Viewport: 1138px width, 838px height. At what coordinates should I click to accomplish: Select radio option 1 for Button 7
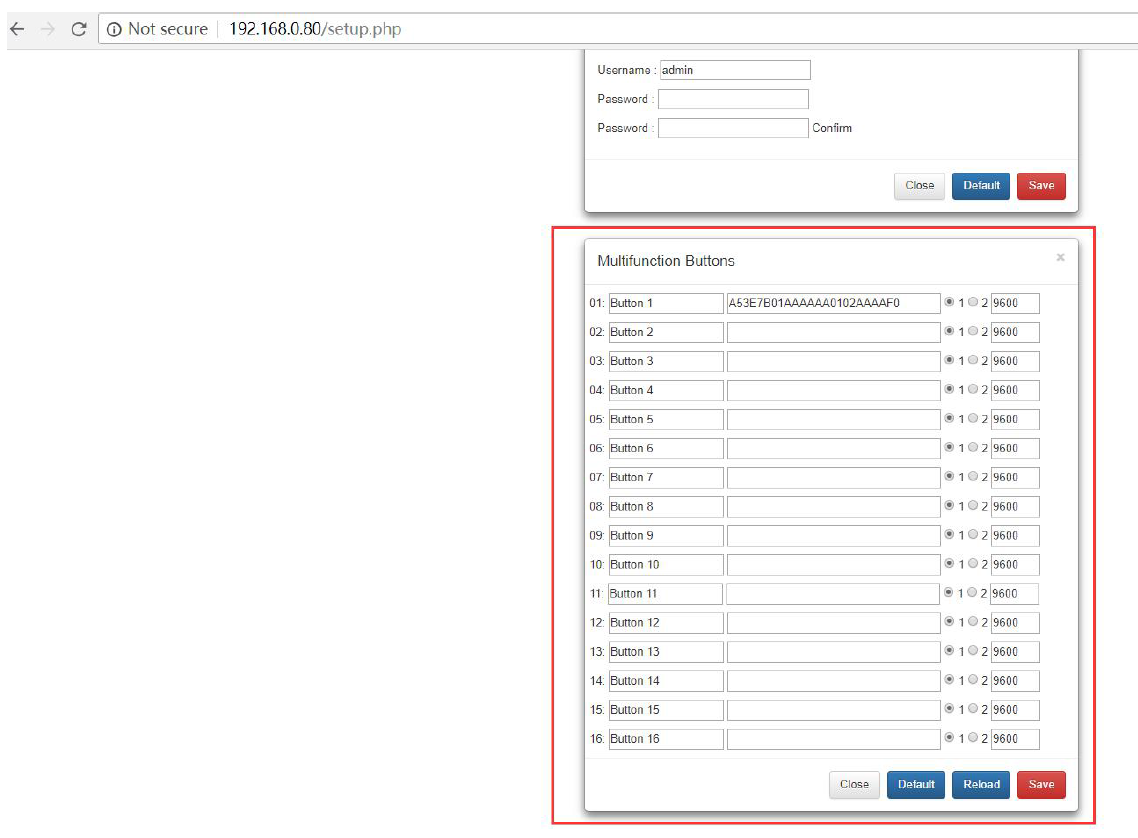coord(949,476)
